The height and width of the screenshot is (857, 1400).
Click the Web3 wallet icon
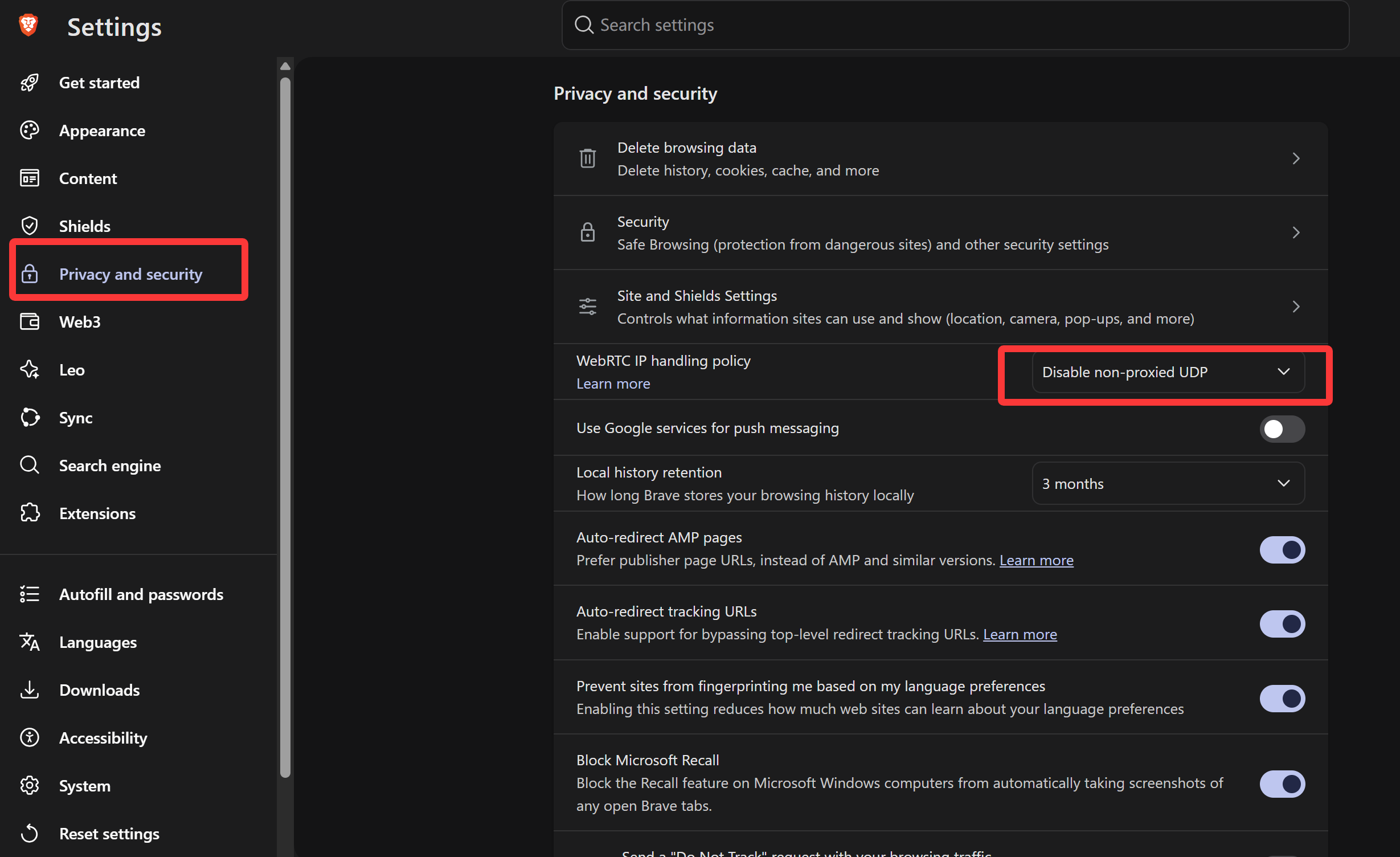(x=30, y=322)
